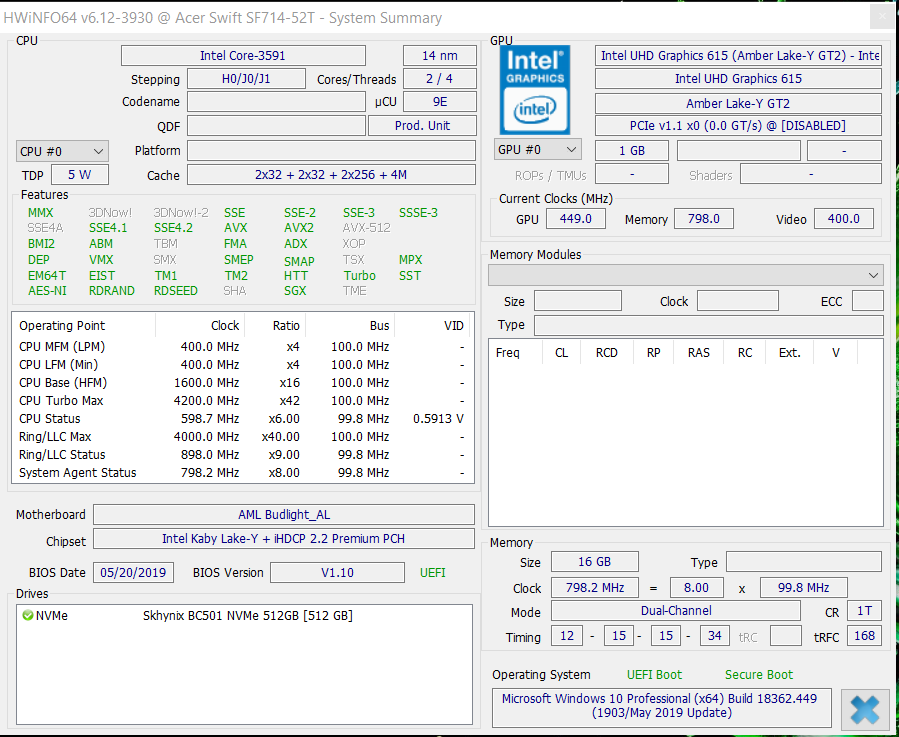The image size is (899, 737).
Task: Click the Amber Lake-Y GT2 codename field
Action: click(x=738, y=104)
